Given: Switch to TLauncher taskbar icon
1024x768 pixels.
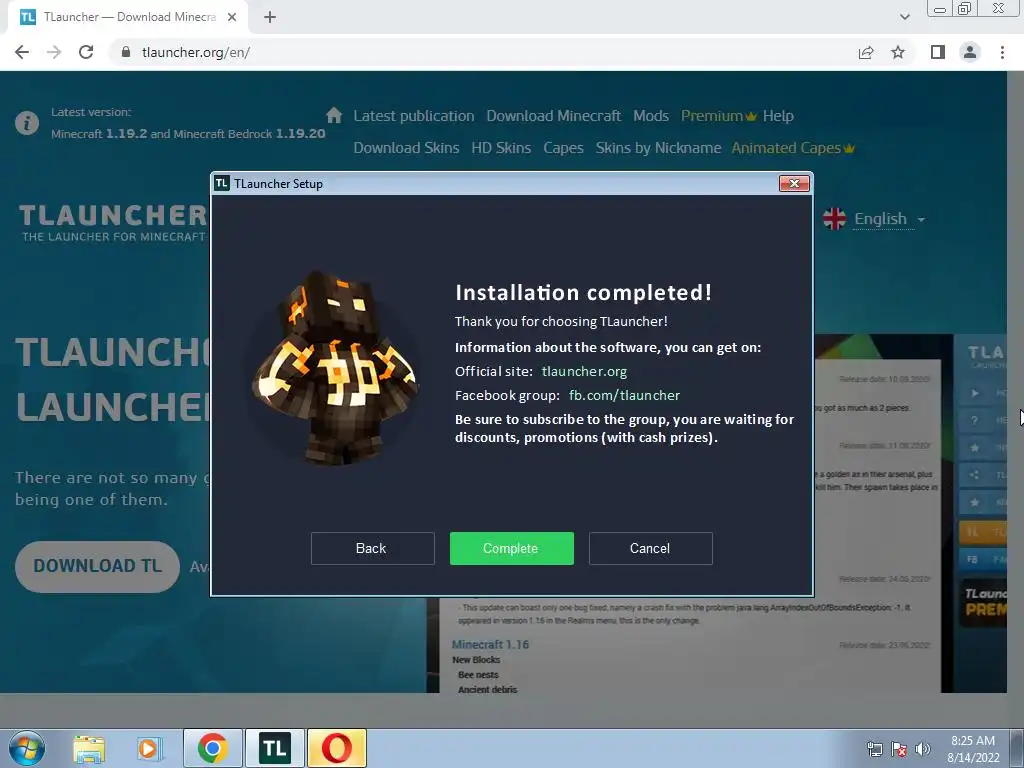Looking at the screenshot, I should coord(274,748).
